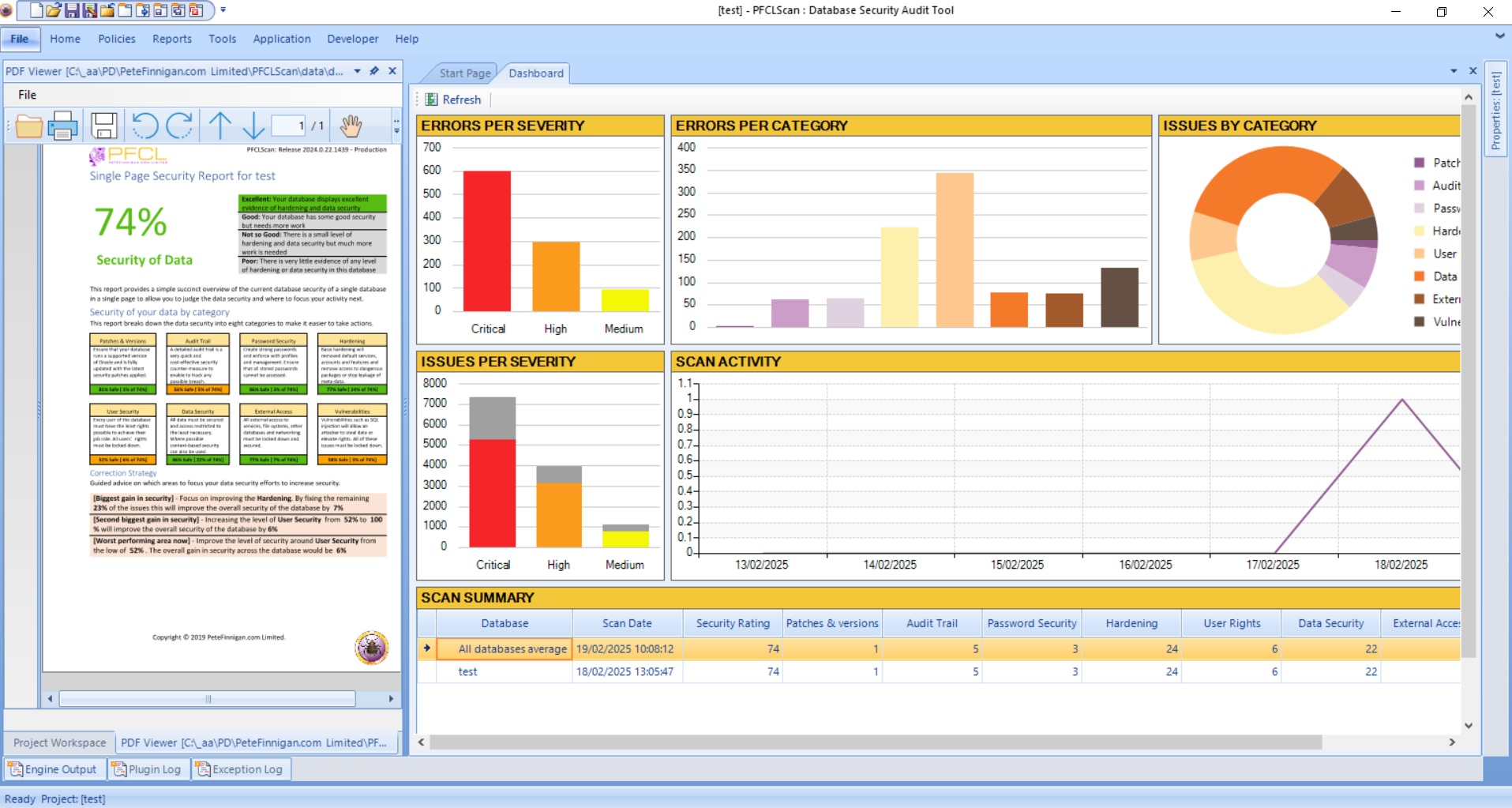This screenshot has width=1512, height=808.
Task: Select the hand pan tool in PDF Viewer
Action: 351,126
